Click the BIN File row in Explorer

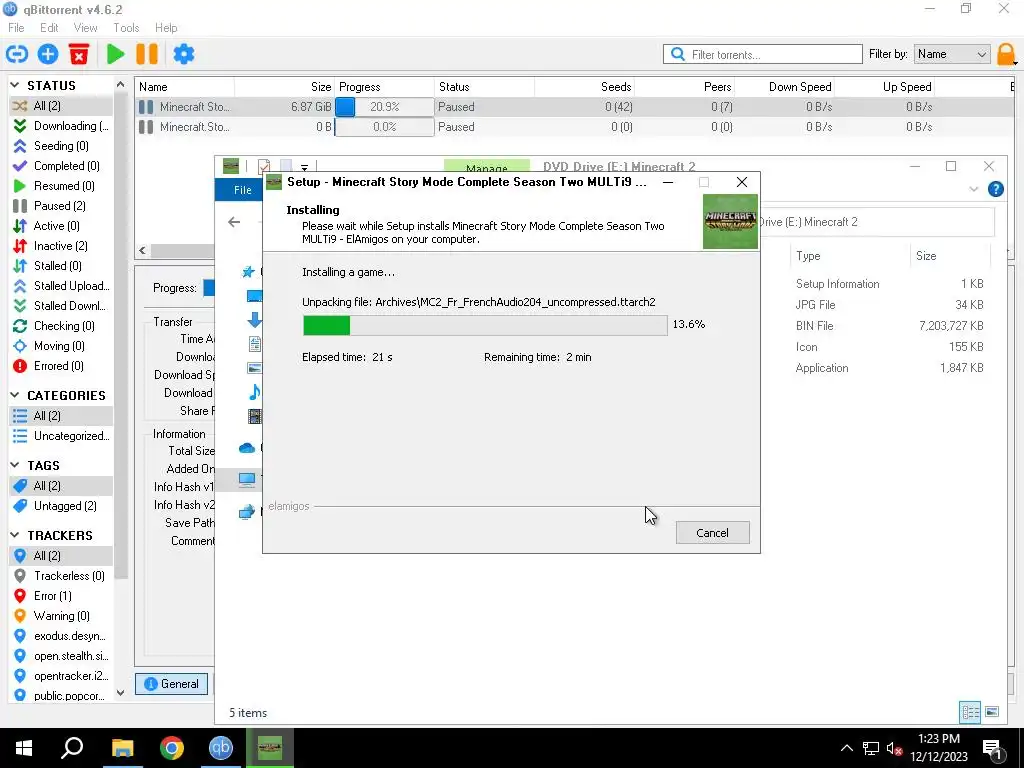click(x=889, y=326)
